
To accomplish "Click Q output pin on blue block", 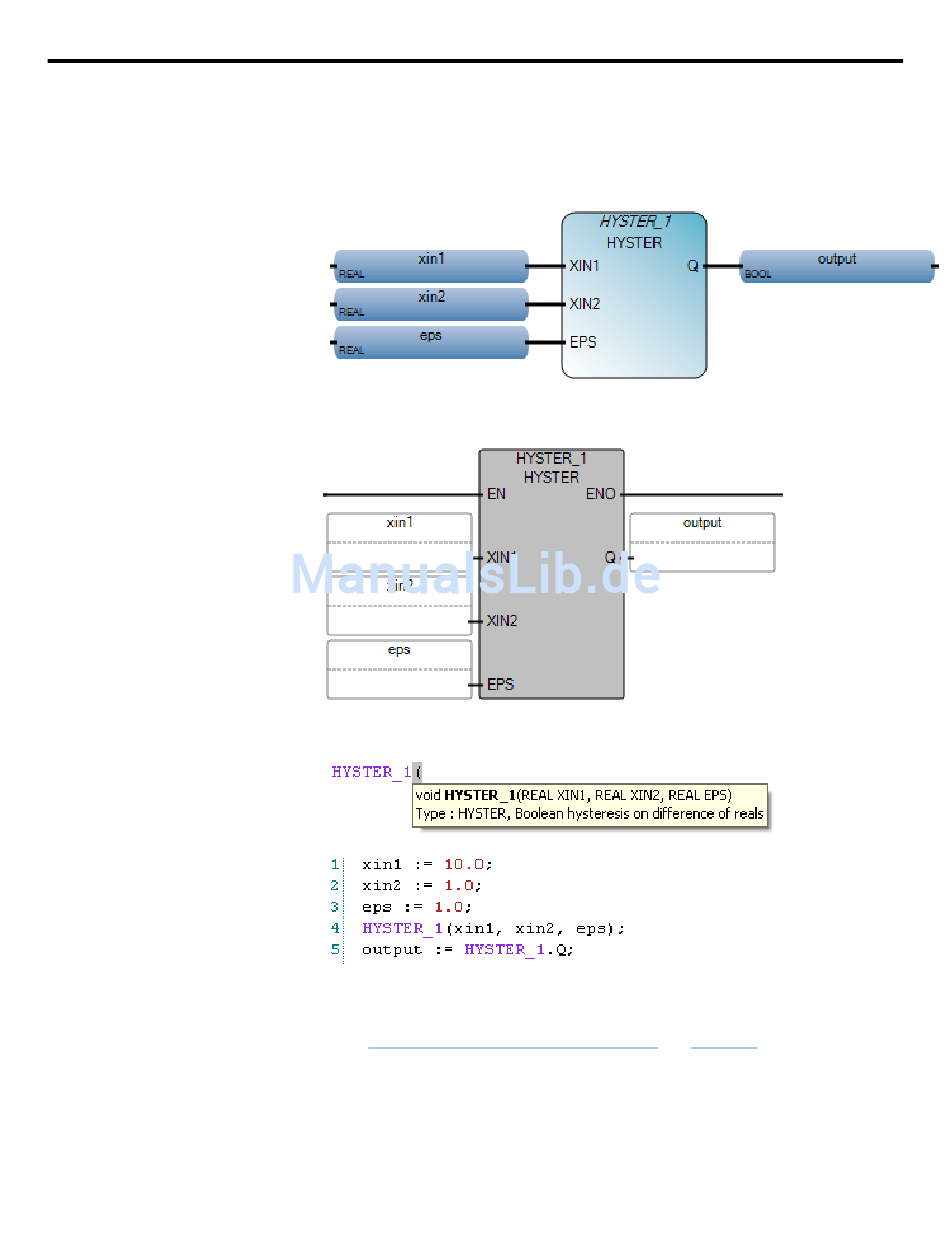I will (693, 266).
